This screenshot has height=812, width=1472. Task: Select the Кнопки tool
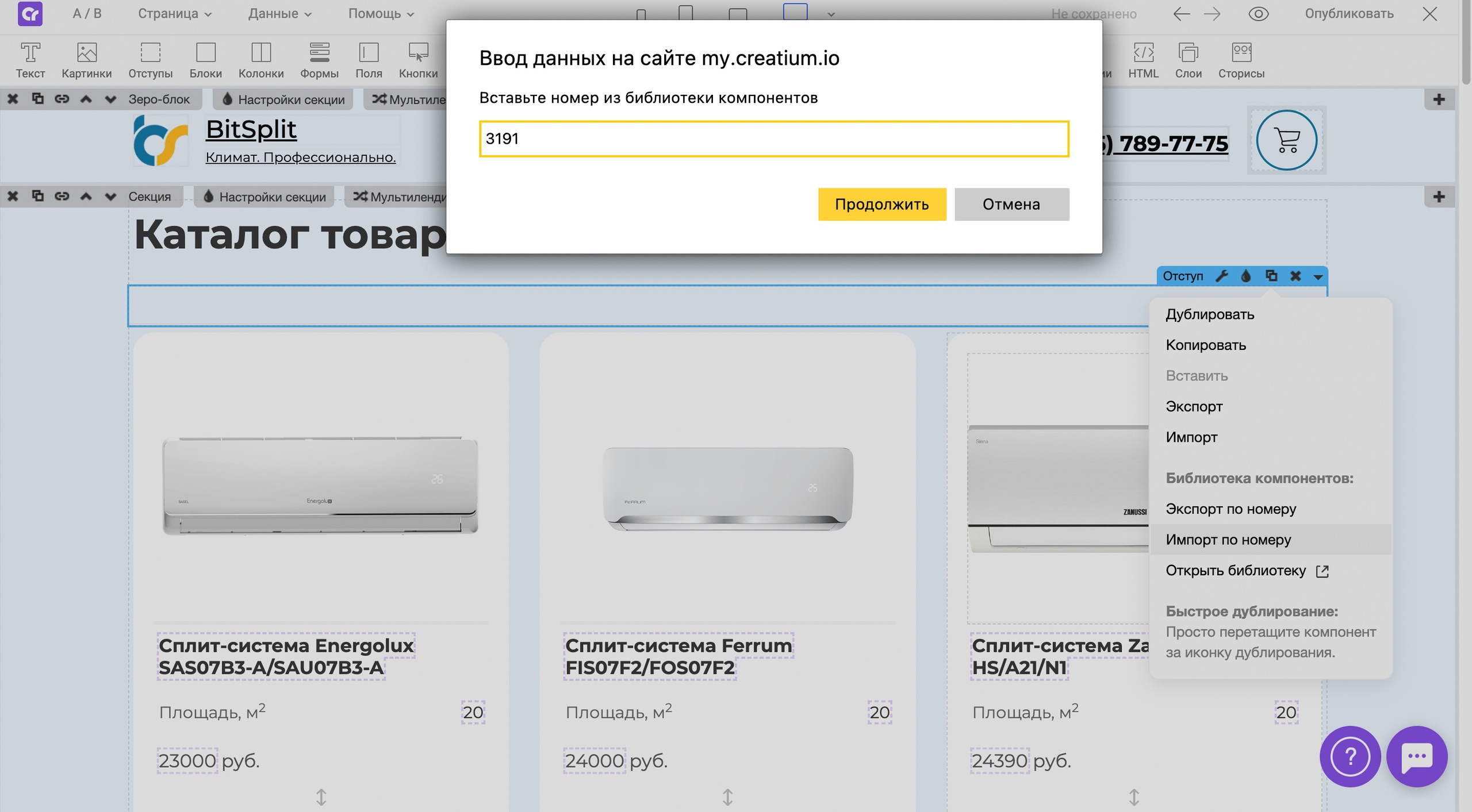click(x=419, y=60)
